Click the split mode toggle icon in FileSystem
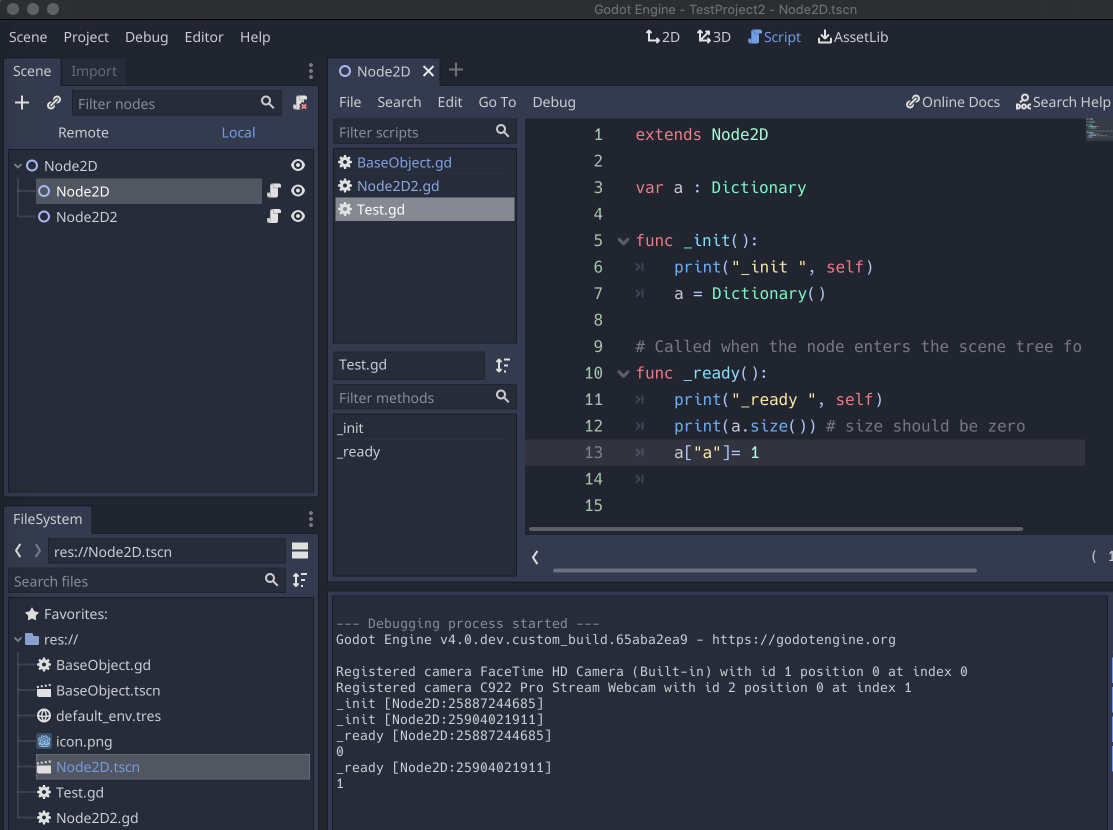Viewport: 1113px width, 830px height. (300, 550)
